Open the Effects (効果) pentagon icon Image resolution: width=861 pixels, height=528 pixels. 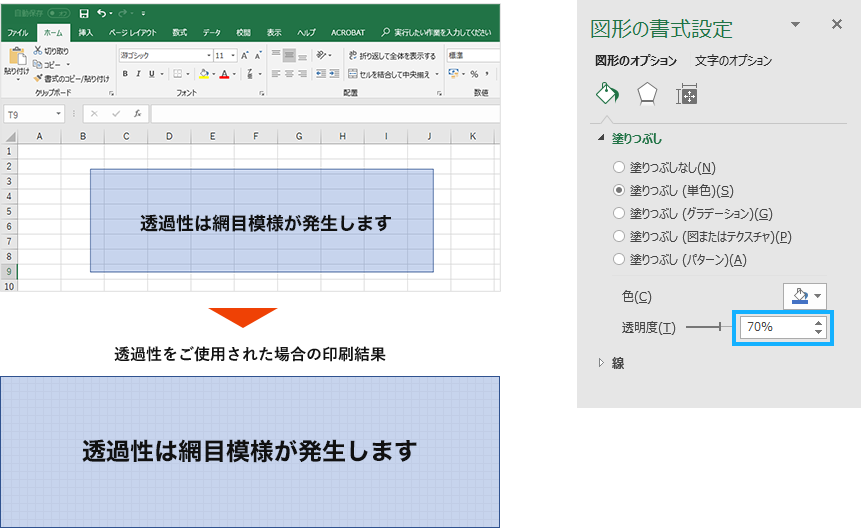647,94
